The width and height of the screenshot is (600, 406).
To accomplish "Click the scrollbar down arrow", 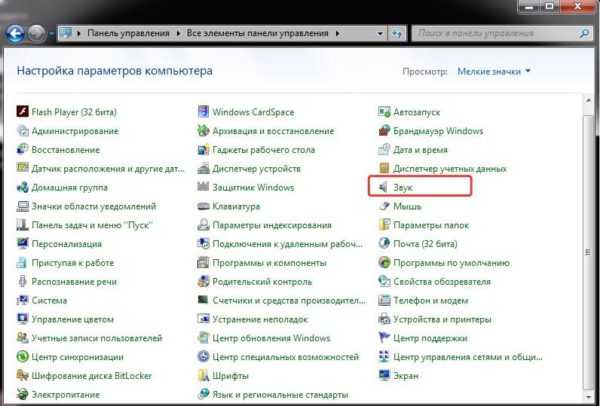I will click(589, 396).
